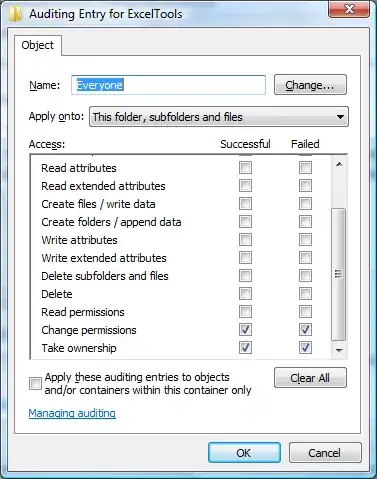Check Failed for Create folders / append data
Image resolution: width=377 pixels, height=479 pixels.
[305, 222]
